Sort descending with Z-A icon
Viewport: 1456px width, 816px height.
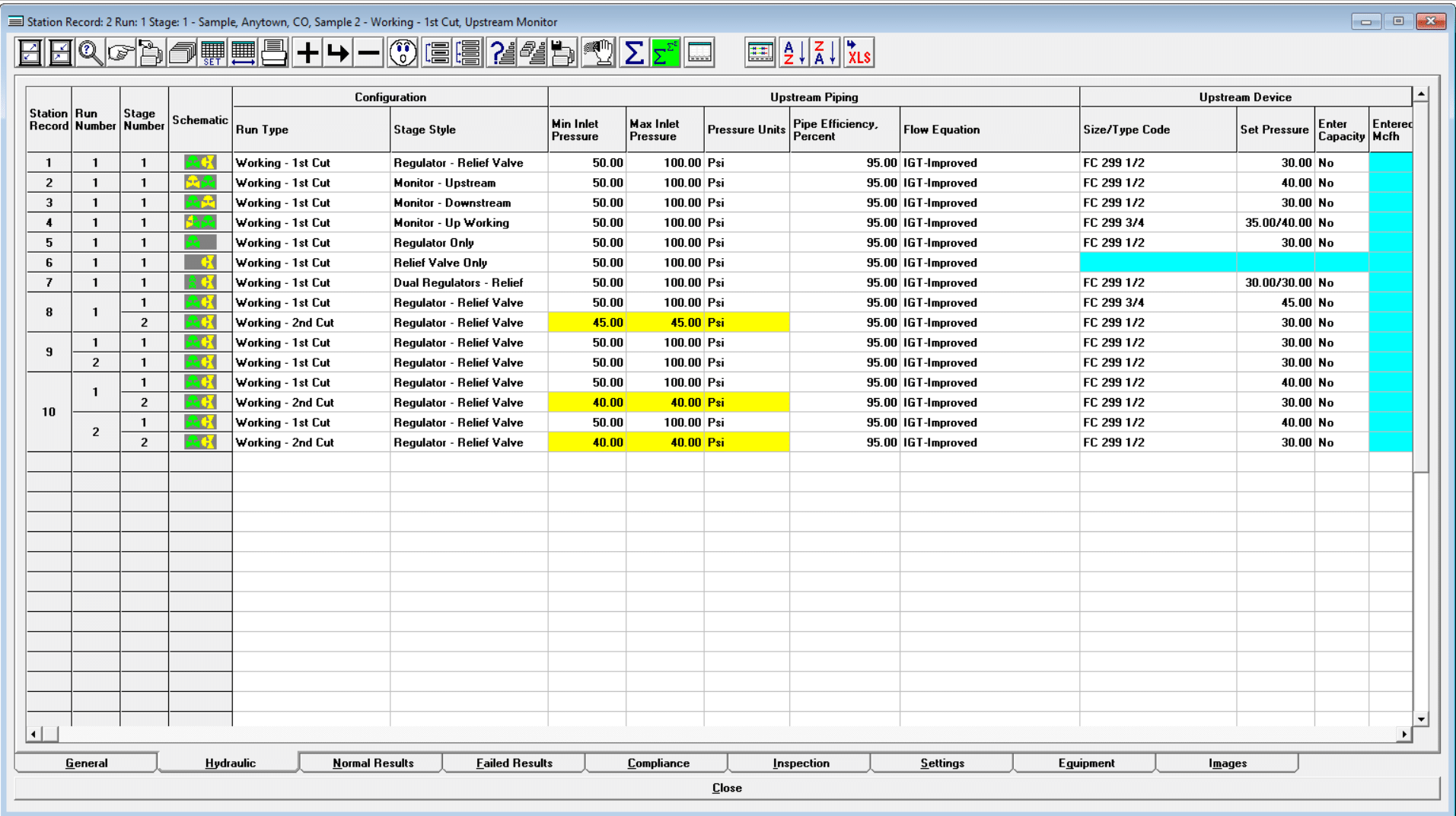click(825, 53)
